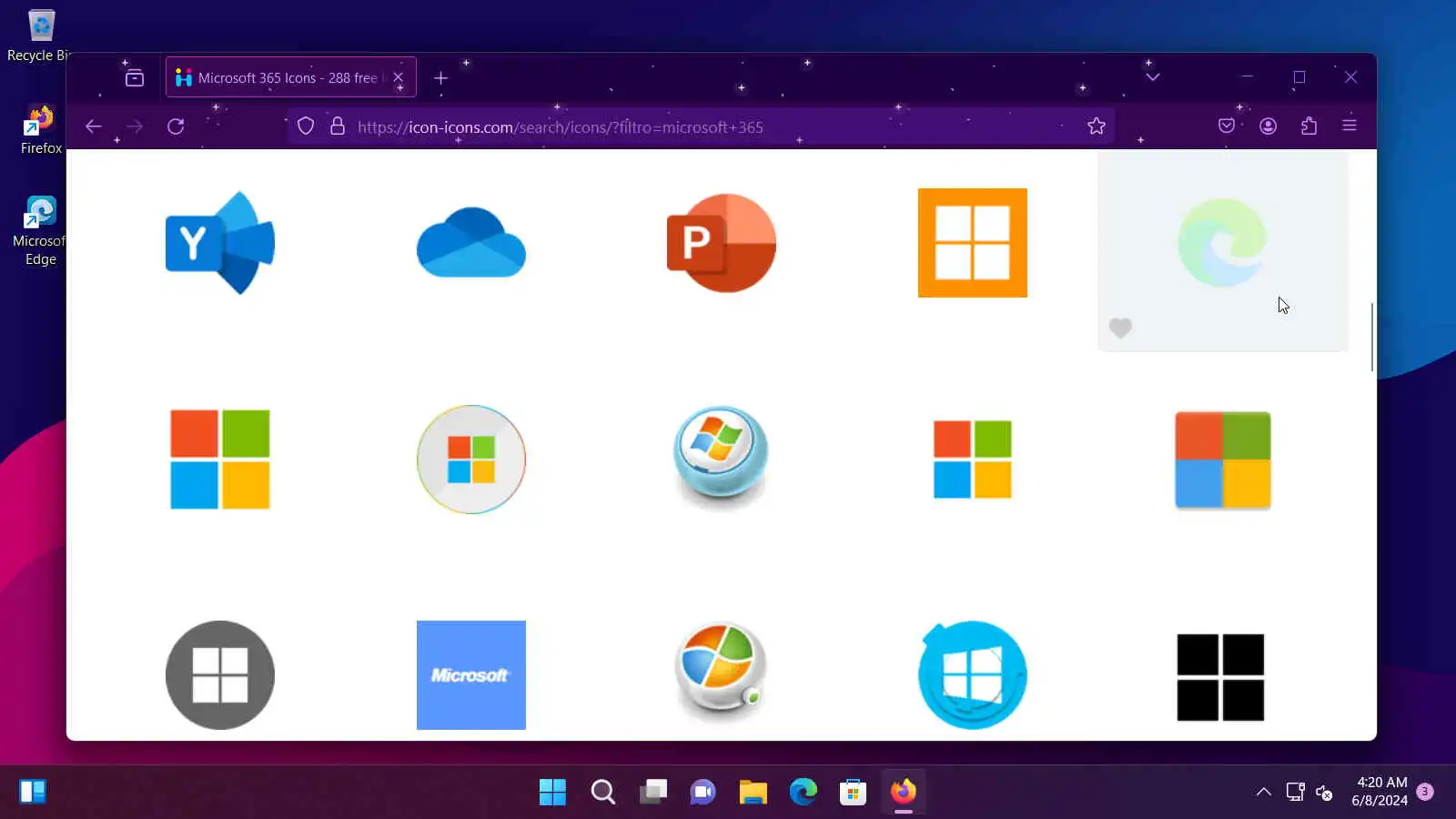Screen dimensions: 1456x819
Task: Select the cyan circular Windows icon
Action: [973, 675]
